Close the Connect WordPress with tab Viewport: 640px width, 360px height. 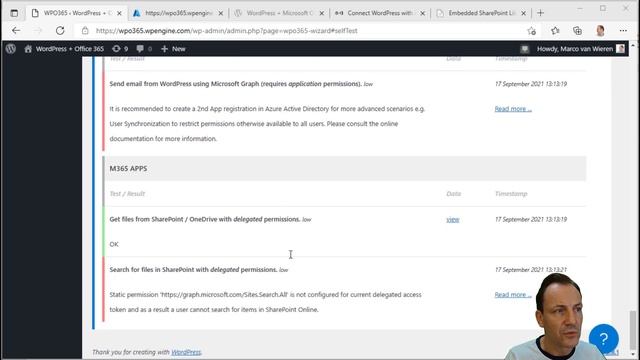(422, 13)
